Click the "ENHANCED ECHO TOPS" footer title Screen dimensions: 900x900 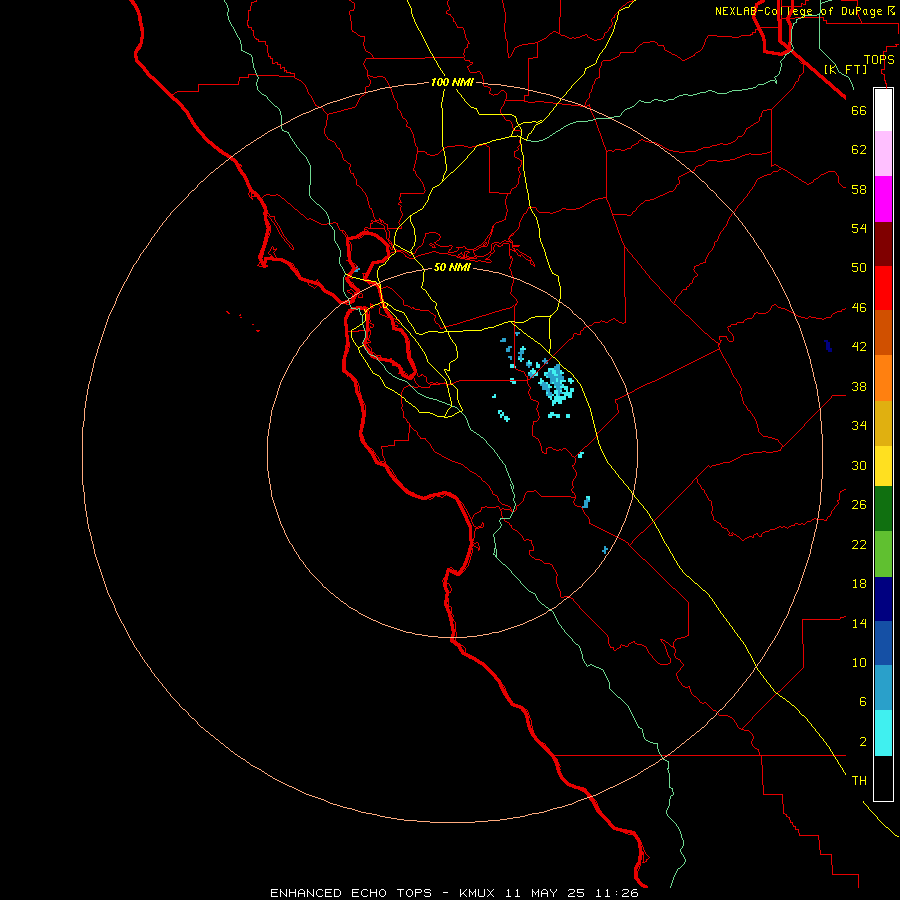(x=351, y=893)
